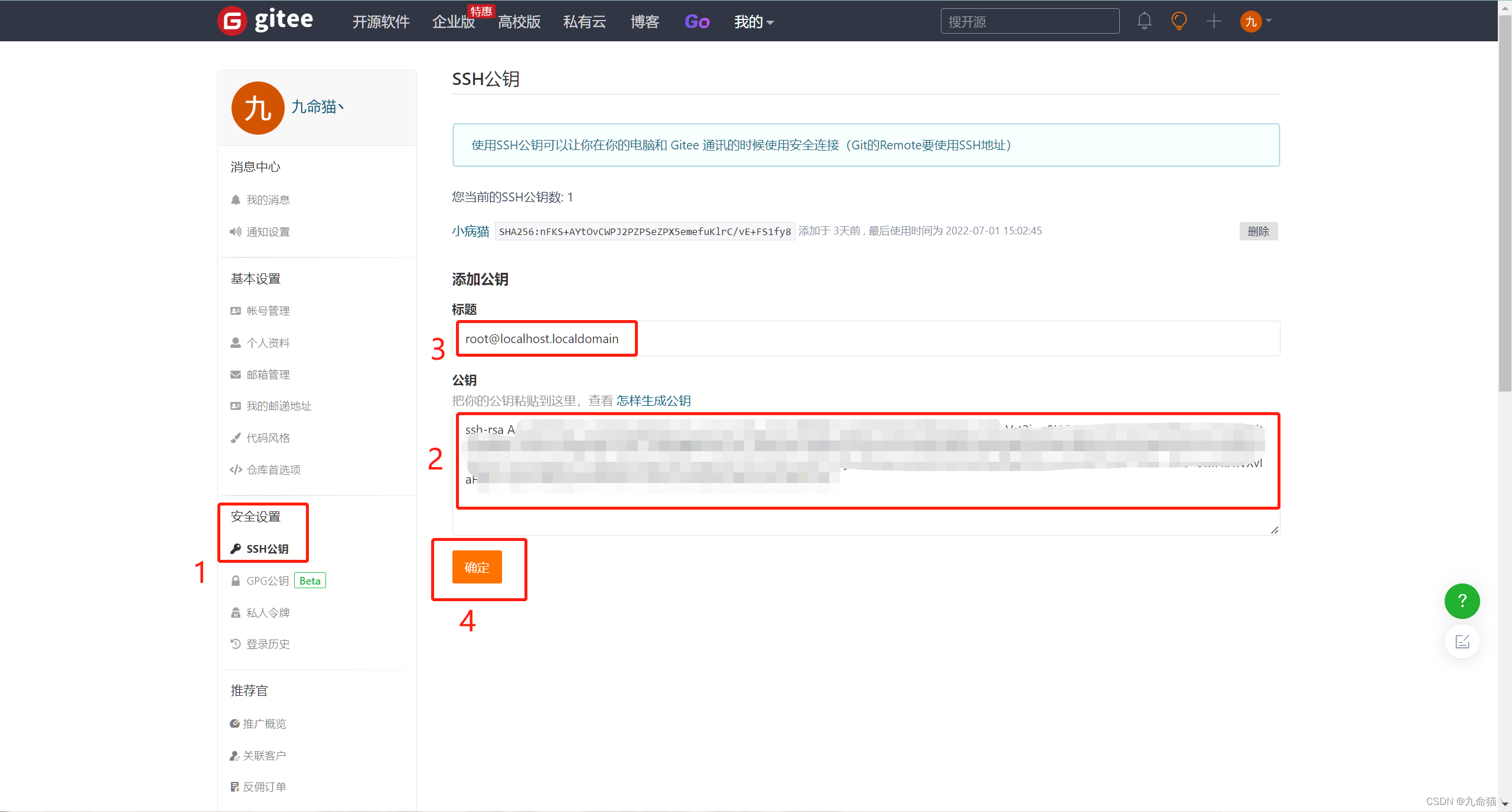Click the 公钥 textarea
This screenshot has width=1512, height=812.
866,474
